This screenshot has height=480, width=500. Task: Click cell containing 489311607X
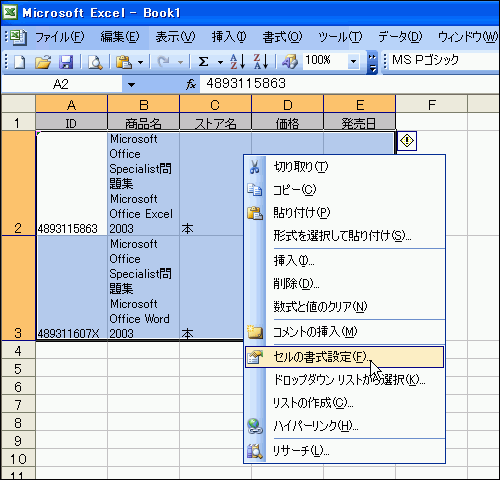coord(71,288)
